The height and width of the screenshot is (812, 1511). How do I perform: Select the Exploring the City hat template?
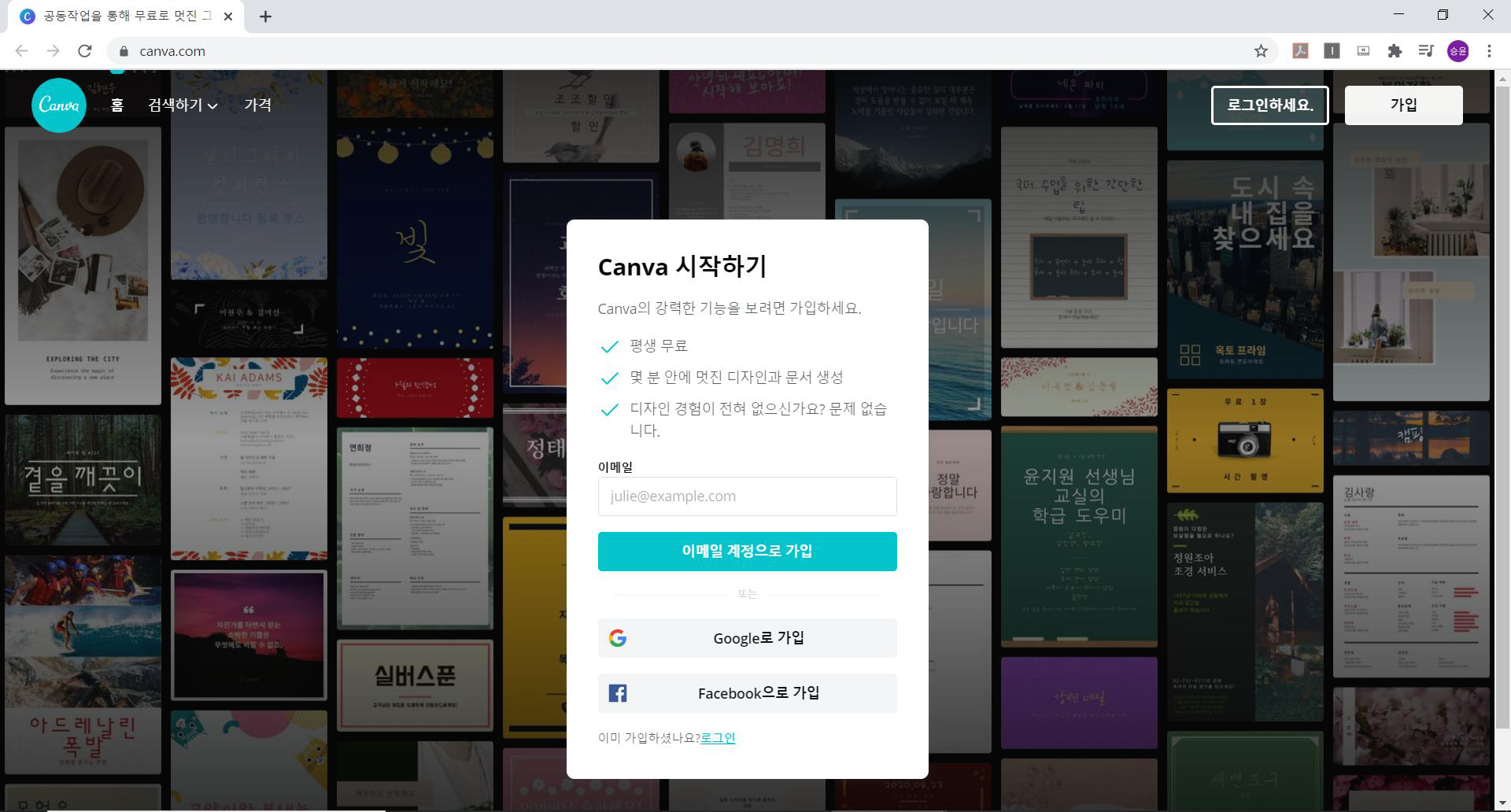(x=83, y=266)
